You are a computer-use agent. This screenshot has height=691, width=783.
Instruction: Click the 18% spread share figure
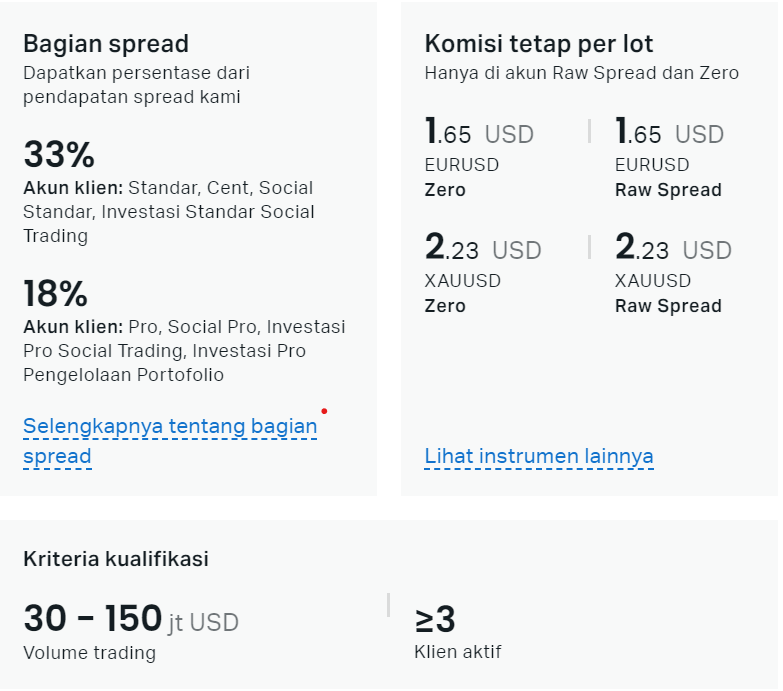[x=55, y=293]
